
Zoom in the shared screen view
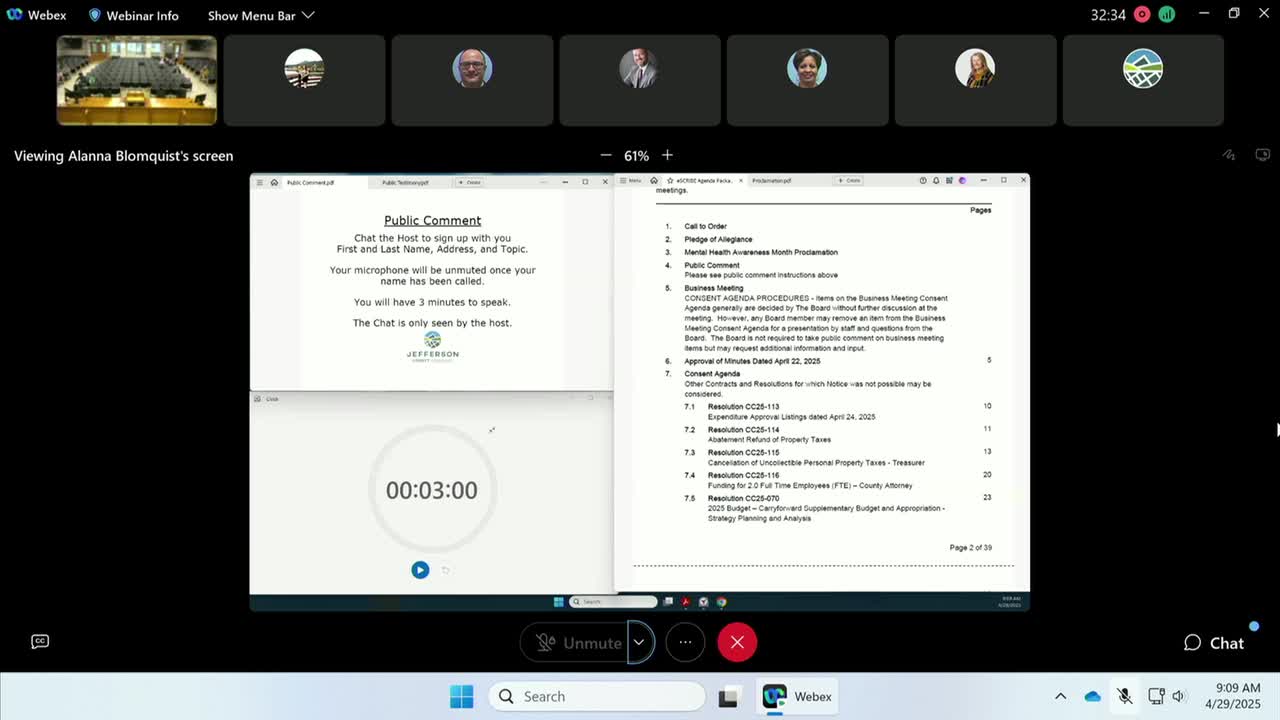[x=667, y=155]
